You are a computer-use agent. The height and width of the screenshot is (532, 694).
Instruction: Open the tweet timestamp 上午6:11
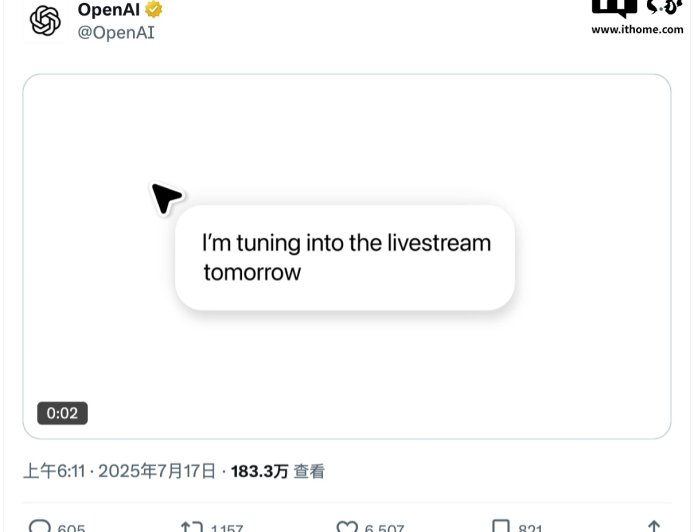pyautogui.click(x=54, y=471)
